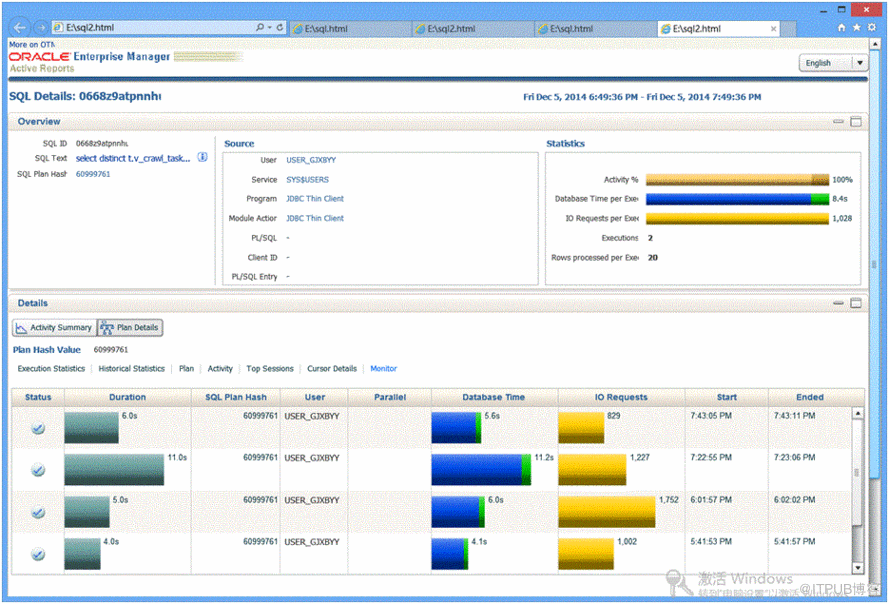The image size is (889, 604).
Task: Click status checkmark of 6:01:57 PM row
Action: [38, 513]
